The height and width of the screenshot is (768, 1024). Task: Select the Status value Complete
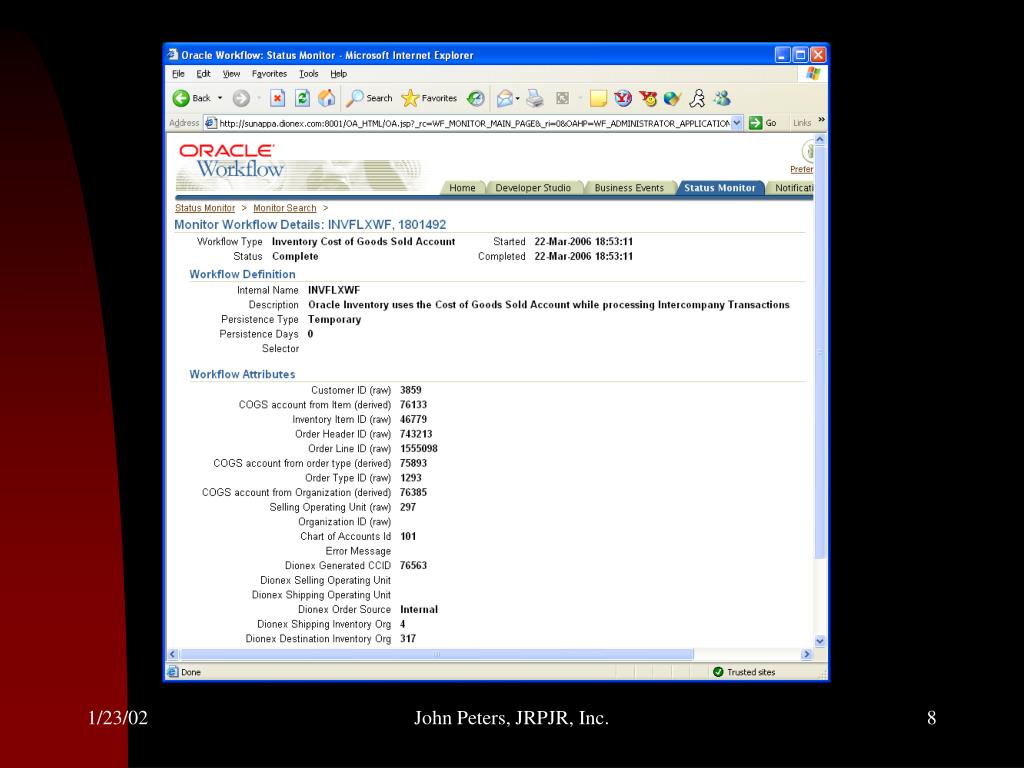point(295,257)
